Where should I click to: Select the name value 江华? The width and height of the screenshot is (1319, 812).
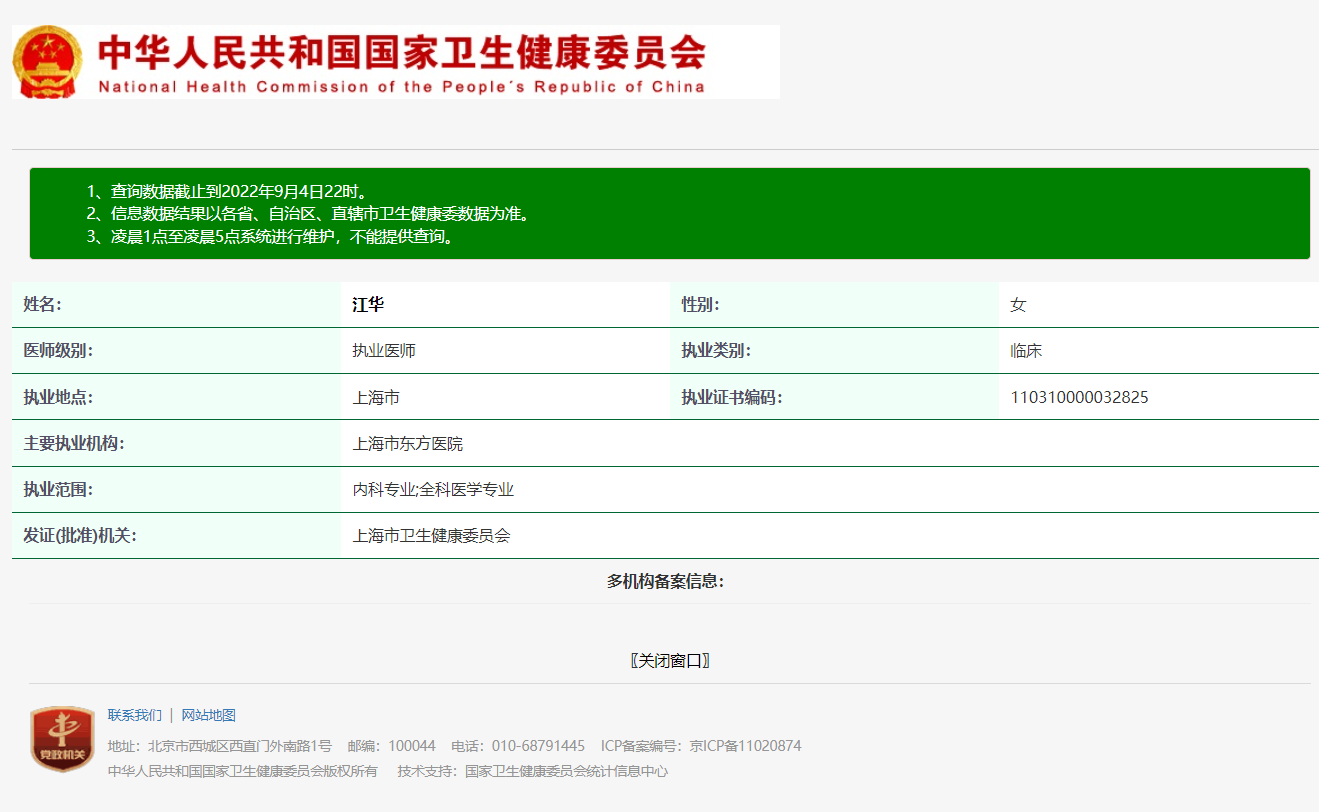(x=368, y=305)
